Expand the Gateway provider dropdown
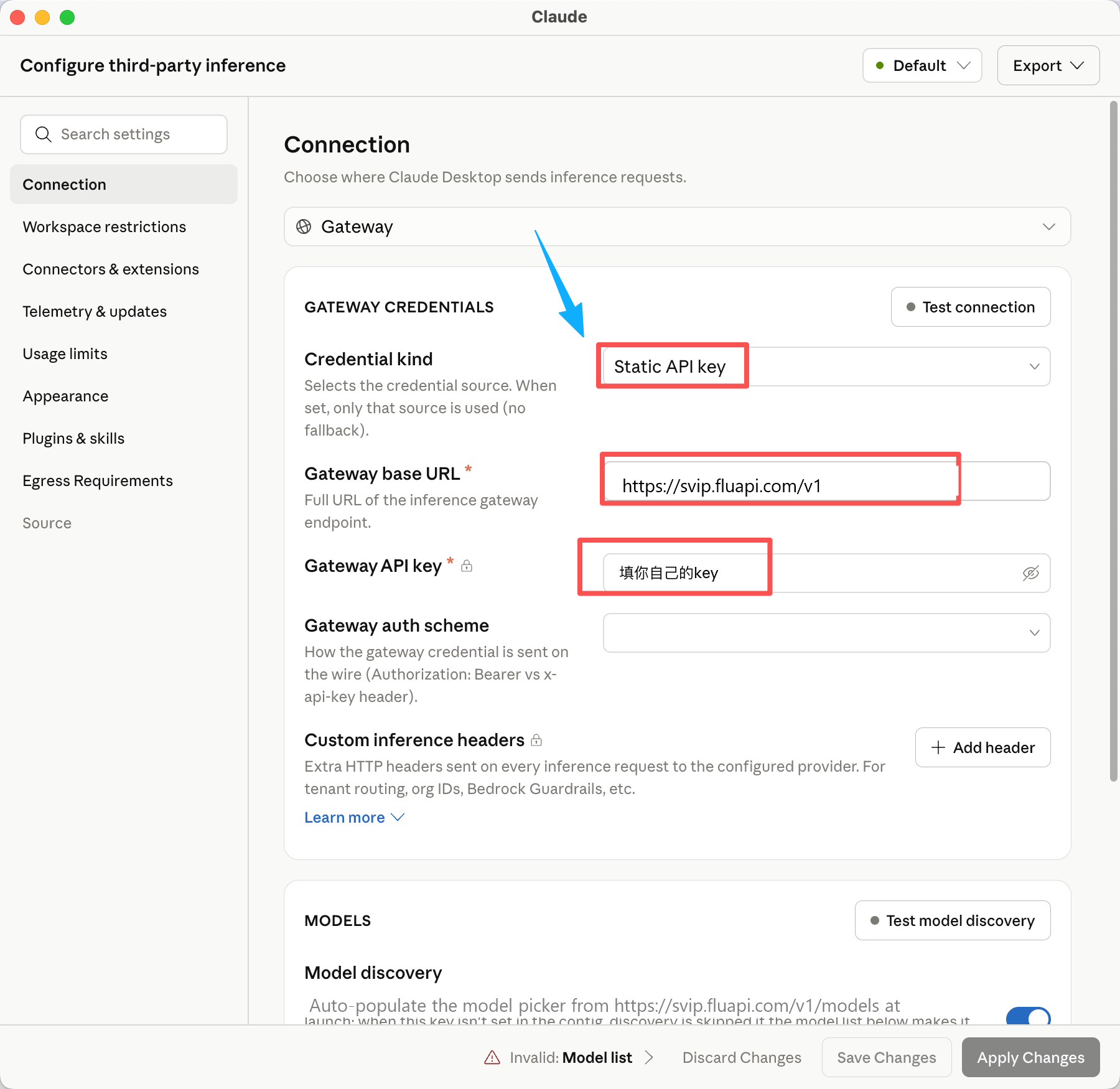Image resolution: width=1120 pixels, height=1089 pixels. point(677,227)
